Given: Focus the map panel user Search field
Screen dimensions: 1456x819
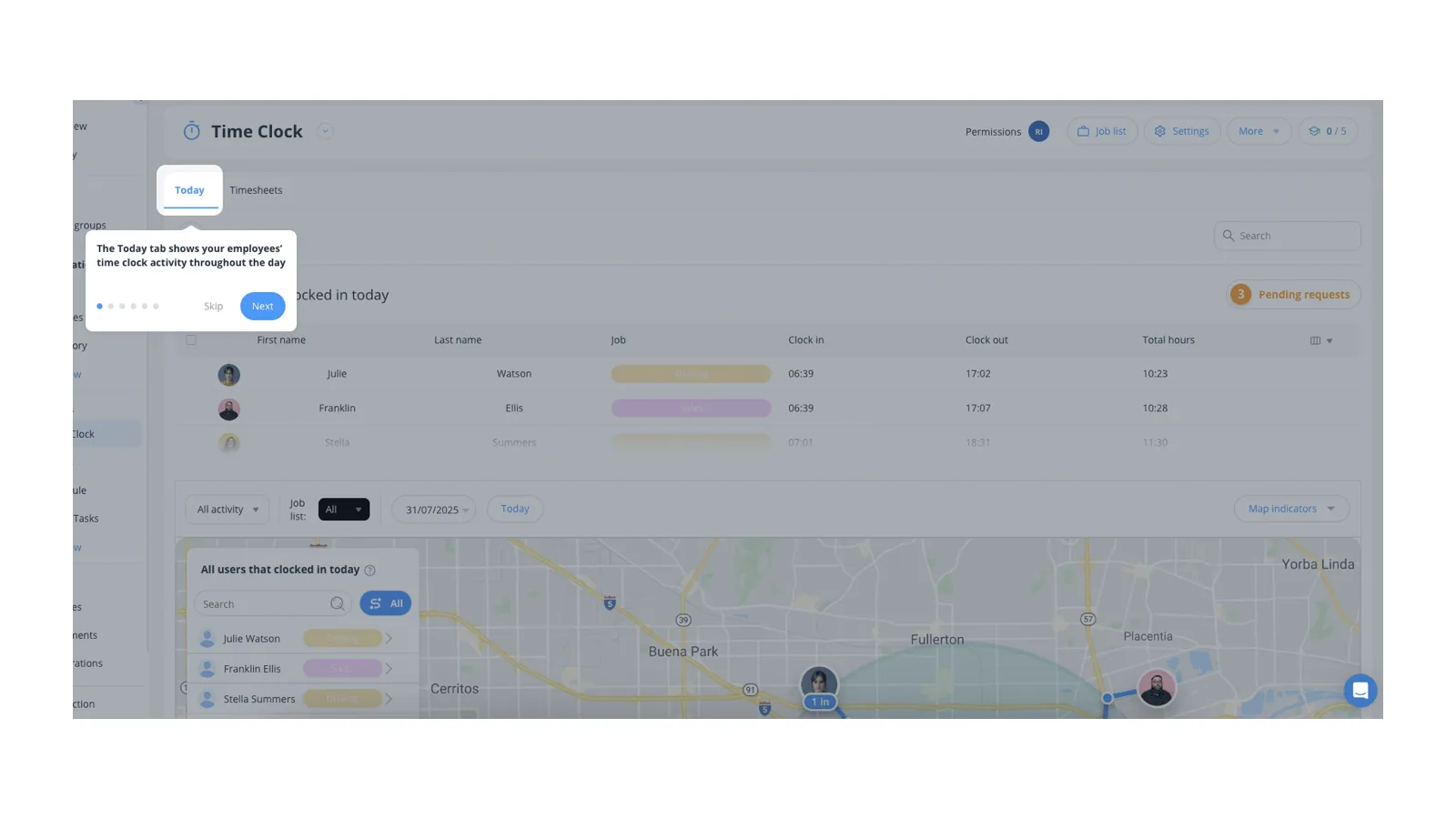Looking at the screenshot, I should 272,604.
